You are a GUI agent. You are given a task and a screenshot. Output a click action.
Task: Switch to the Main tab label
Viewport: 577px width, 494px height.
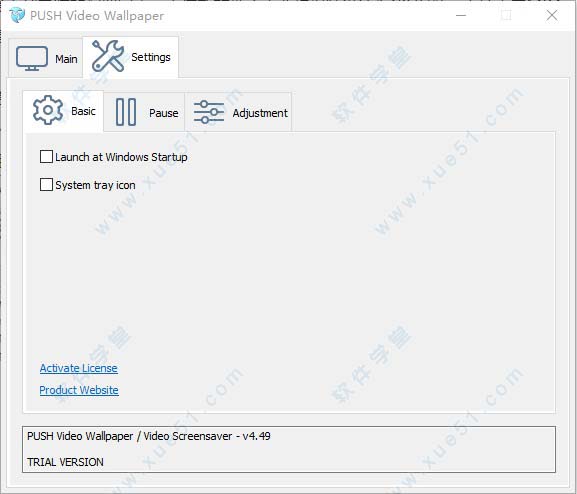(x=66, y=59)
